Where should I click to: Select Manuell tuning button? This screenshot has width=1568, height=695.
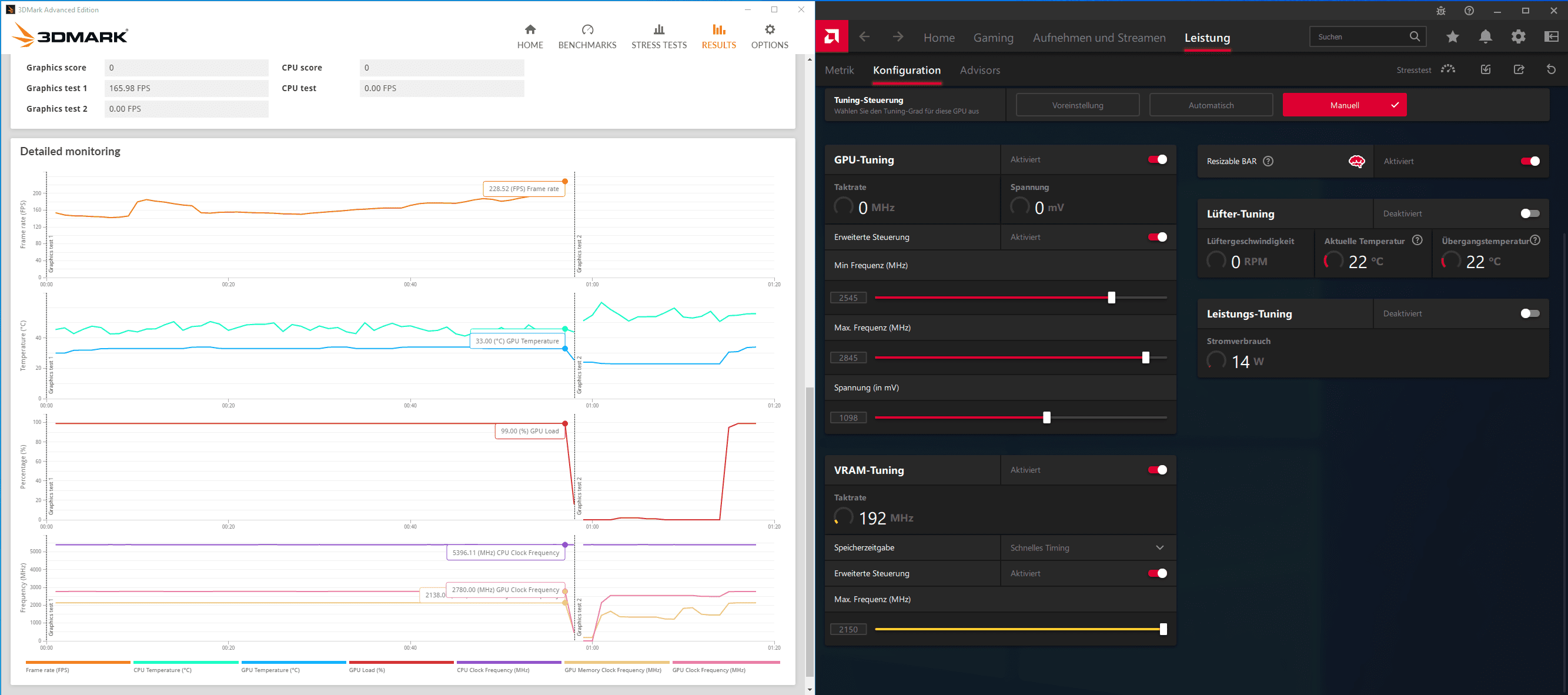pos(1344,105)
